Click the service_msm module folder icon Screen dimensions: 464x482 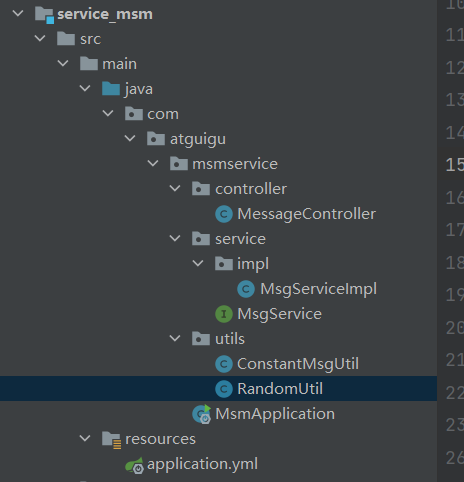pos(44,15)
